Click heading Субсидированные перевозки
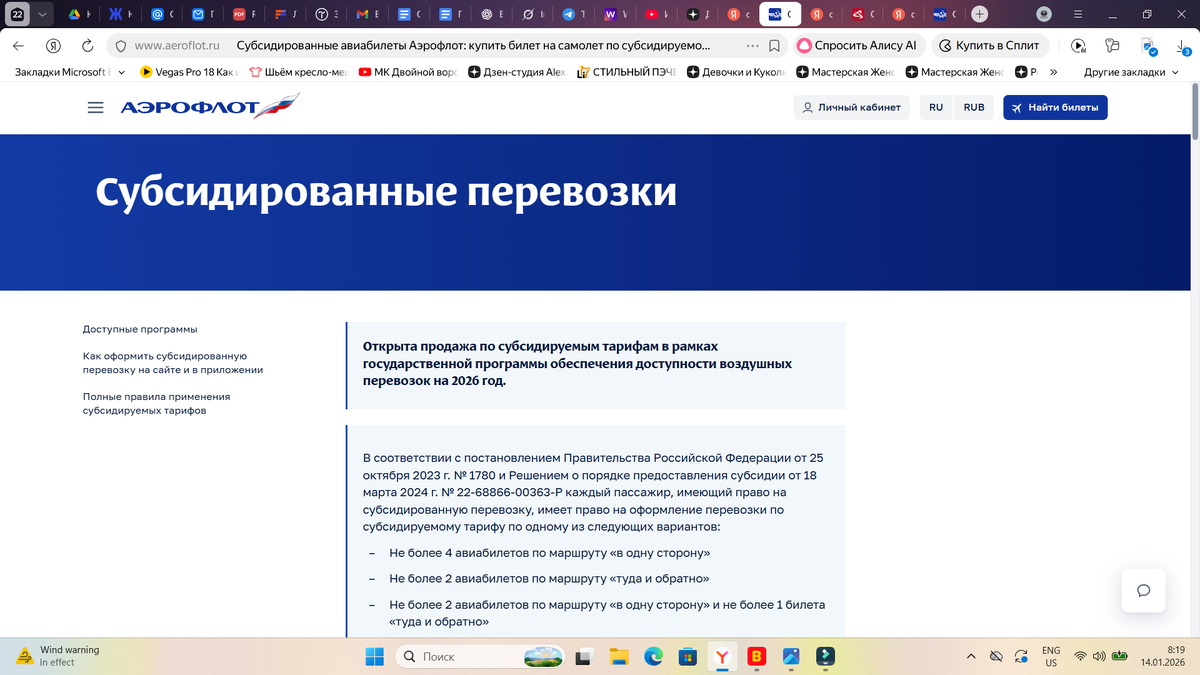The image size is (1200, 675). pos(386,192)
